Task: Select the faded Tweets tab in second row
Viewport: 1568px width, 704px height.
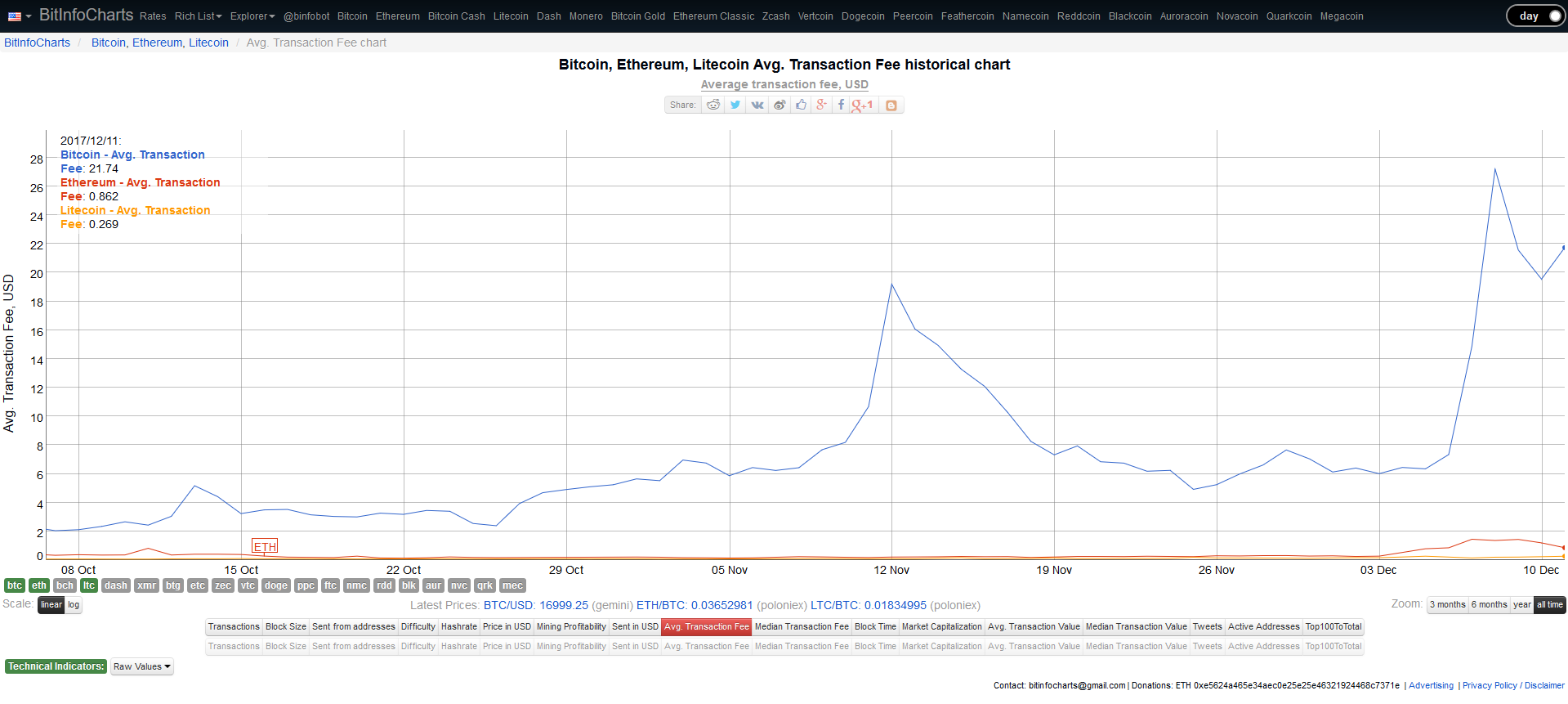Action: point(1208,647)
